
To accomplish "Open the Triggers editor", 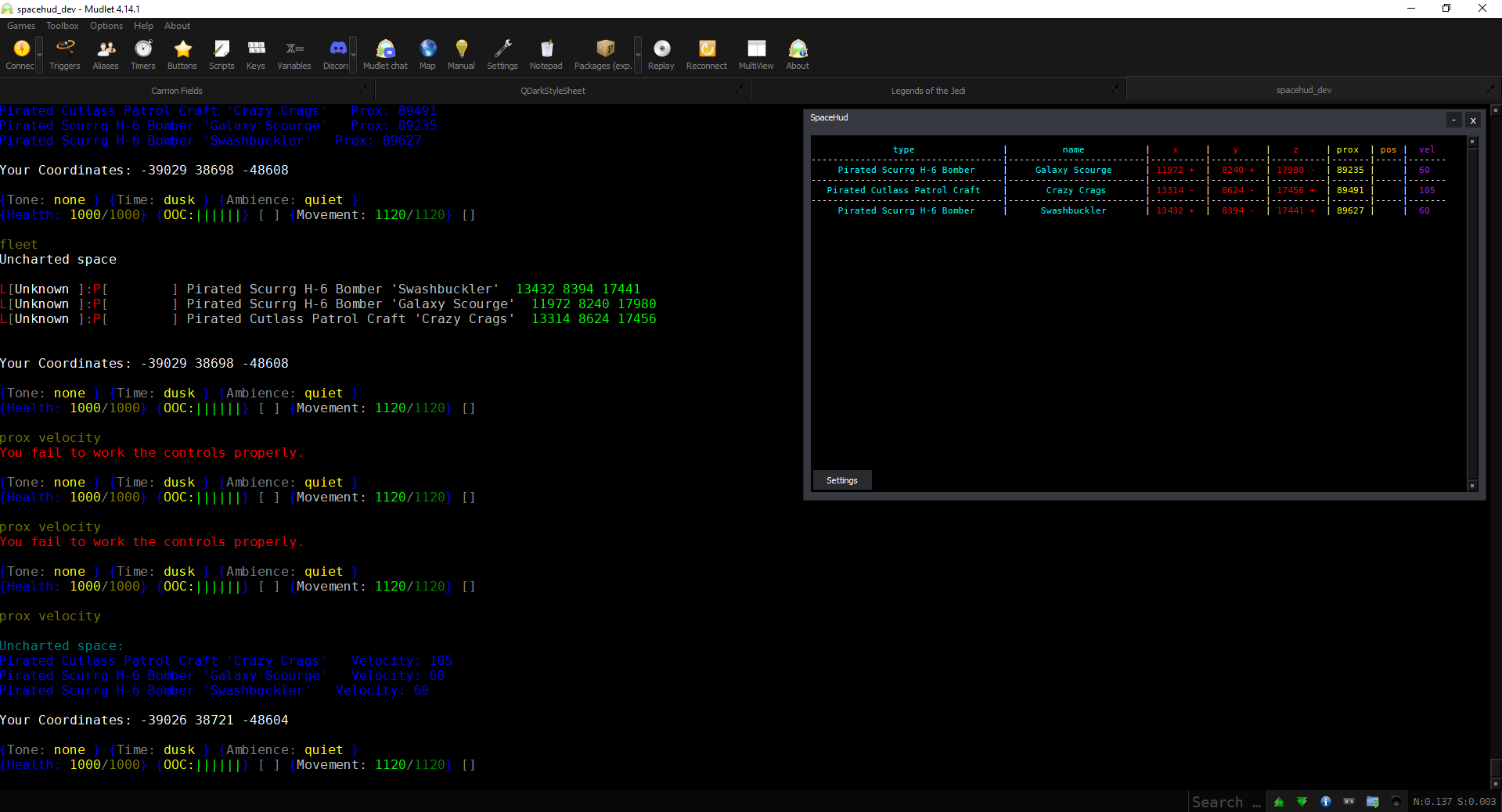I will tap(63, 53).
